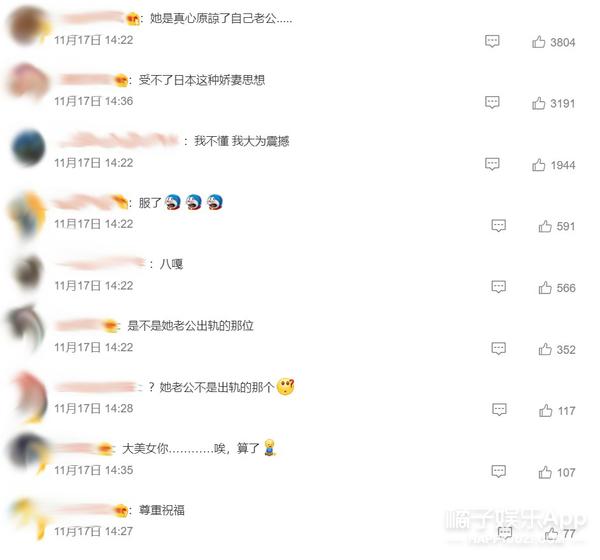Reply to the 117-likes comment
The width and height of the screenshot is (600, 560).
click(499, 410)
